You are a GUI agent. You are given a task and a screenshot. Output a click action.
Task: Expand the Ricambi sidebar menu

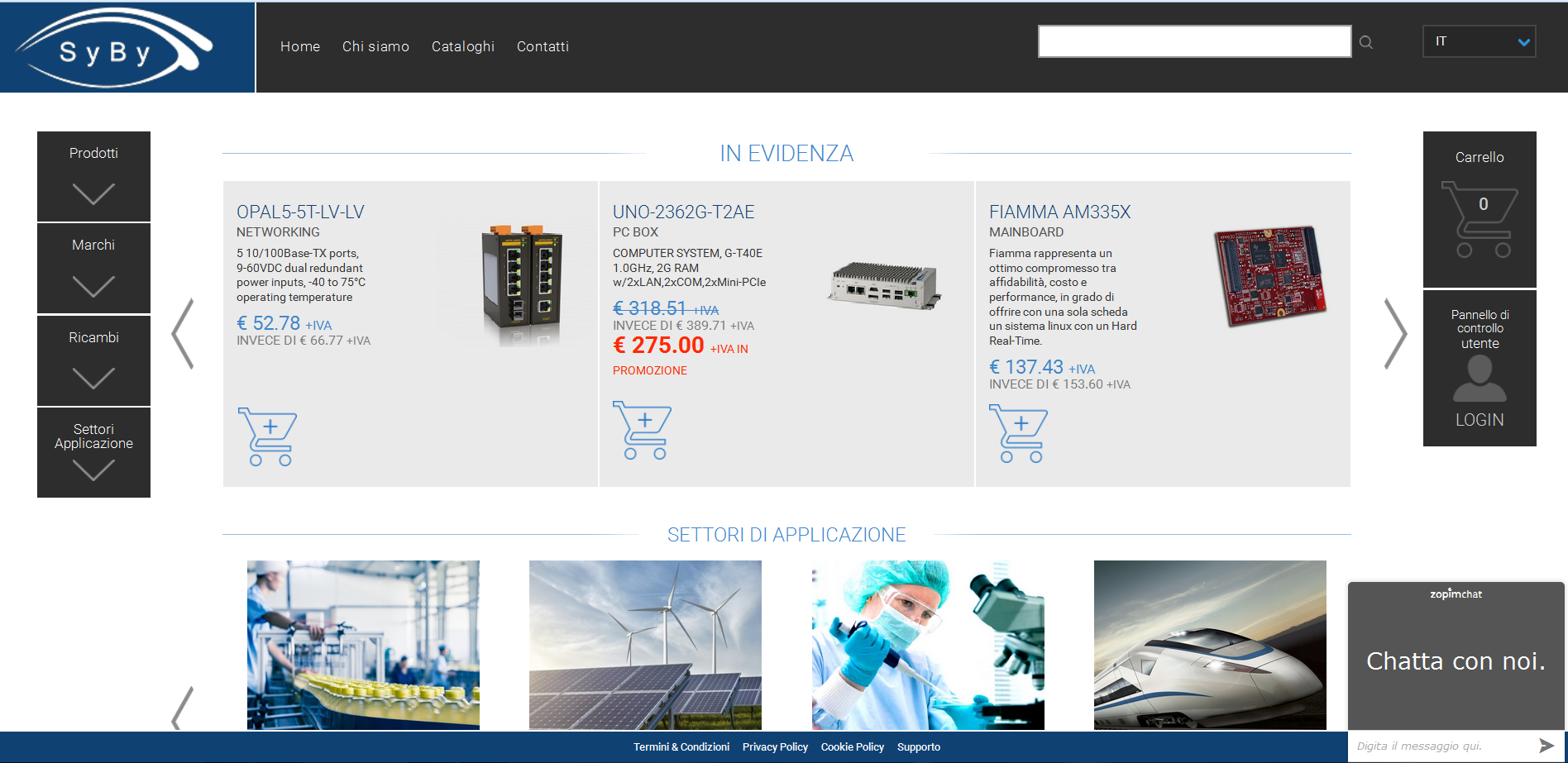point(93,360)
